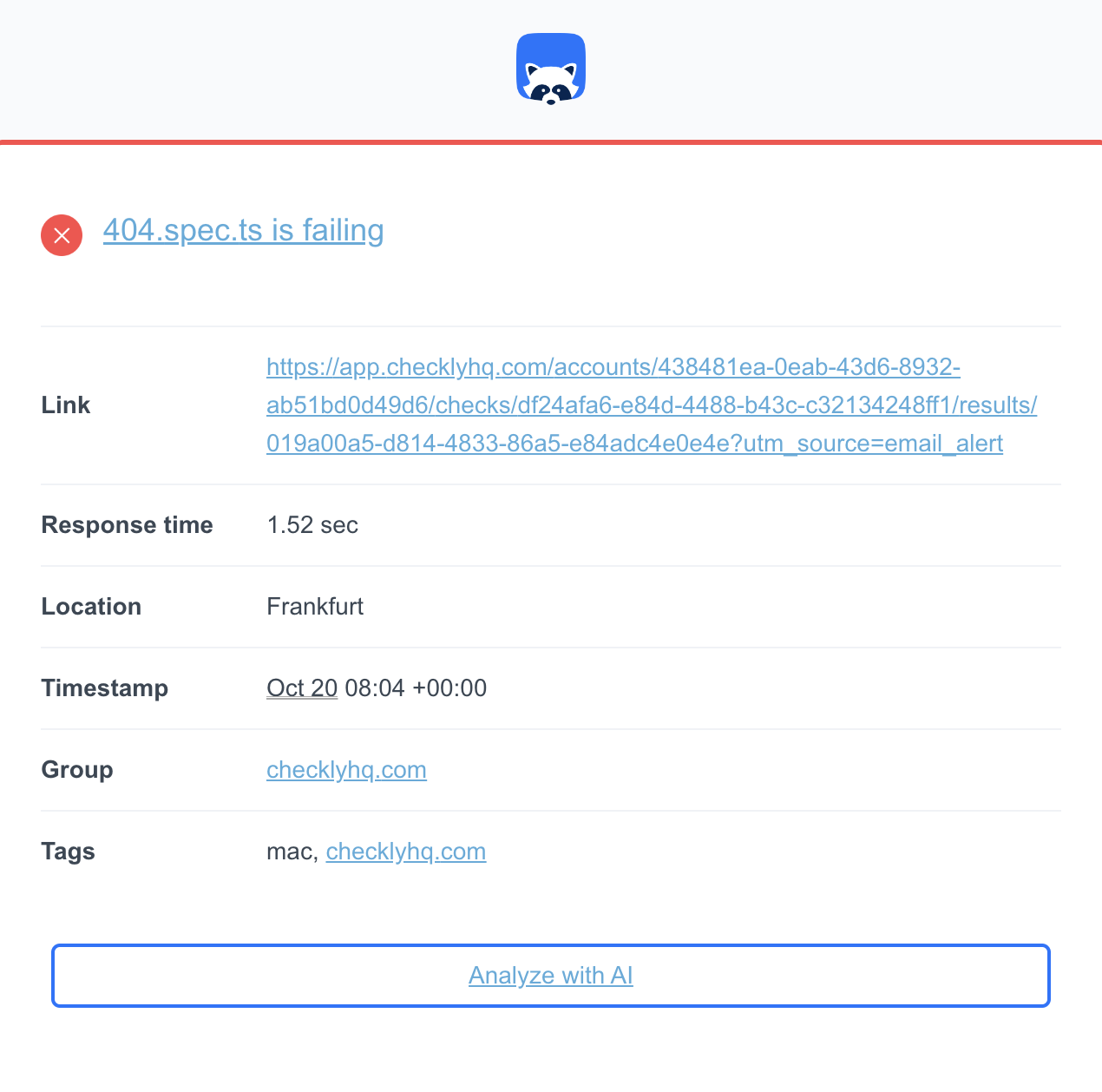The width and height of the screenshot is (1102, 1092).
Task: Select the Checkly brand mark at the top
Action: pyautogui.click(x=551, y=66)
